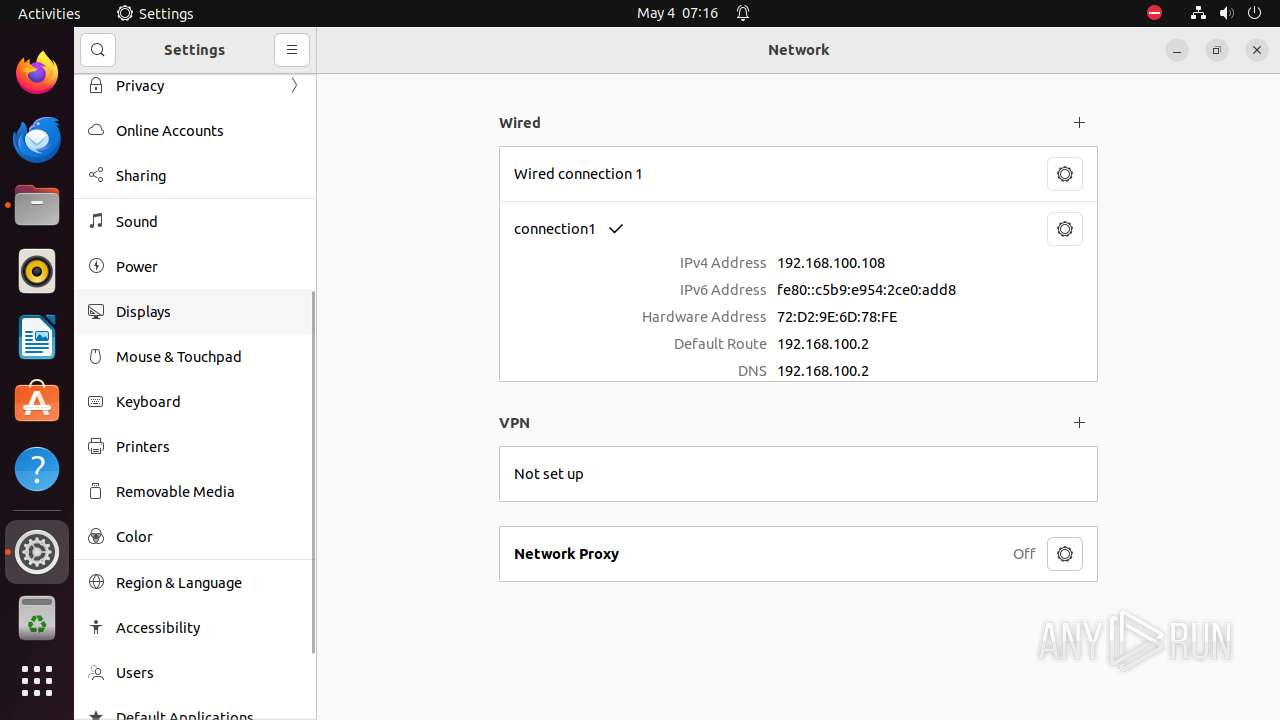
Task: Expand Privacy submenu chevron
Action: click(294, 86)
